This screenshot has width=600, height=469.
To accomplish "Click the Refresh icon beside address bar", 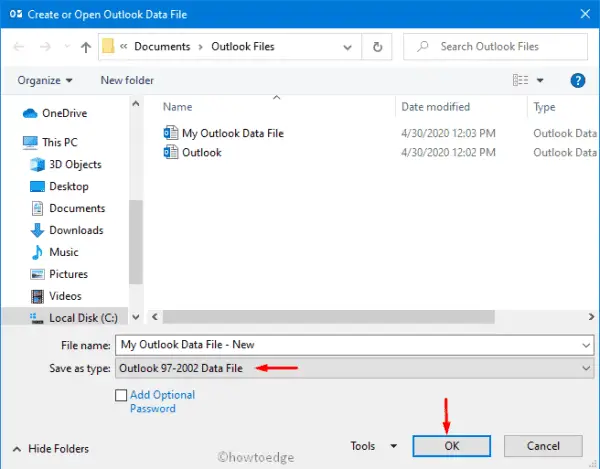I will coord(377,47).
